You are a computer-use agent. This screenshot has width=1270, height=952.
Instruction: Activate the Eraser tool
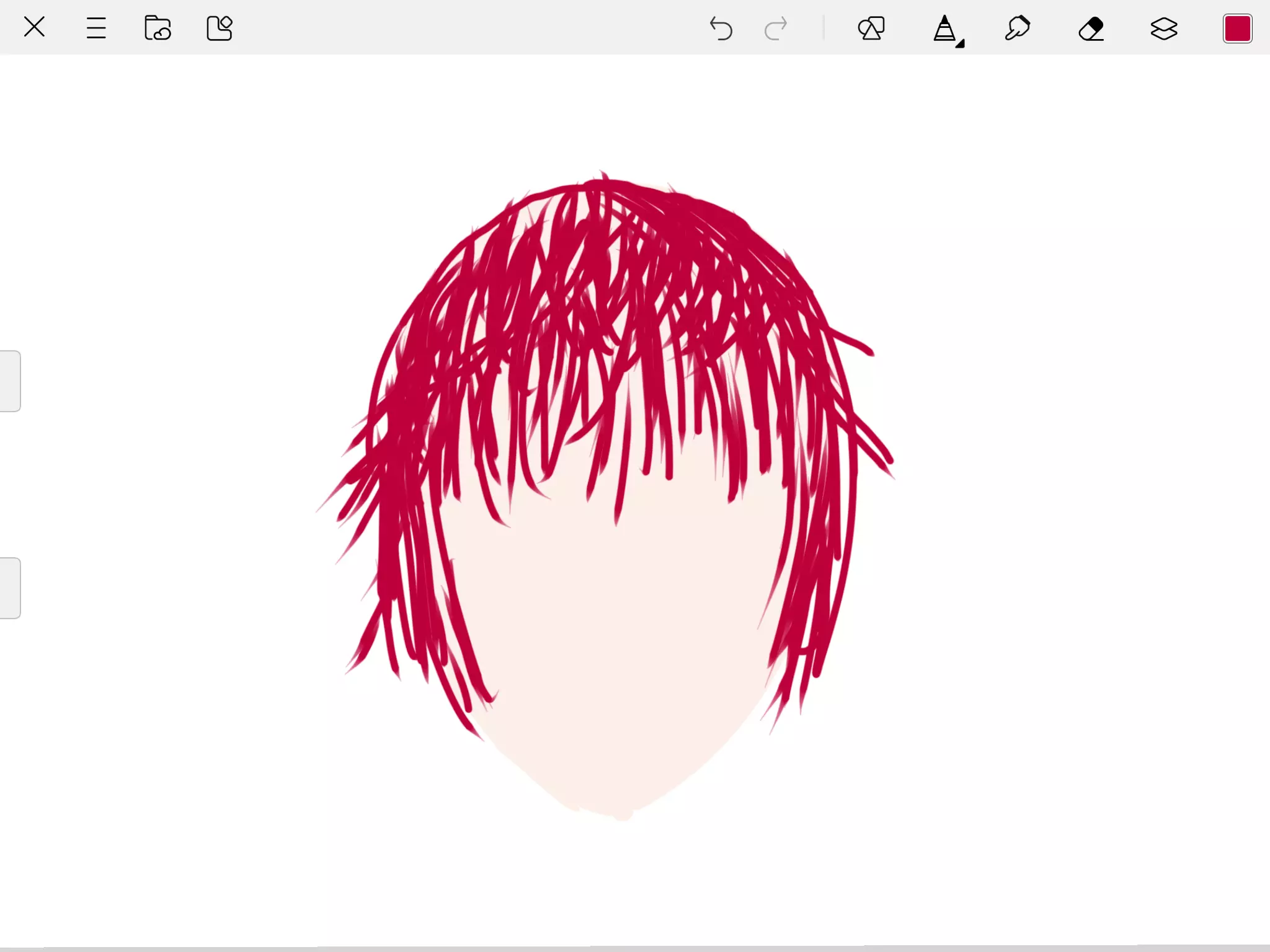(1091, 29)
